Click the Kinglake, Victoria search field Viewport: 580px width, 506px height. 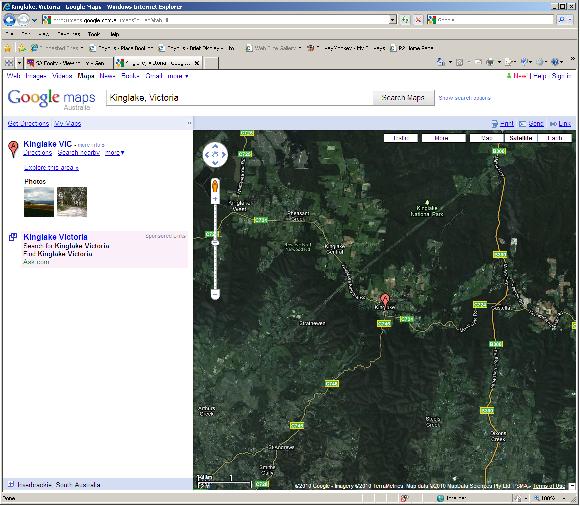[239, 98]
